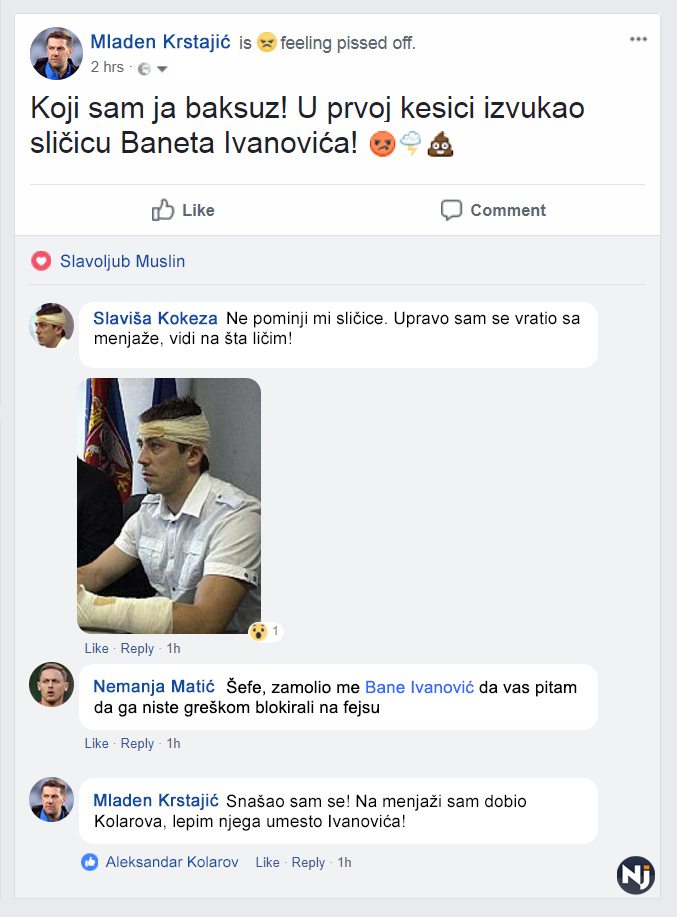Reply to Mladen Krstajić's last comment
Screen dimensions: 677x917
point(308,862)
